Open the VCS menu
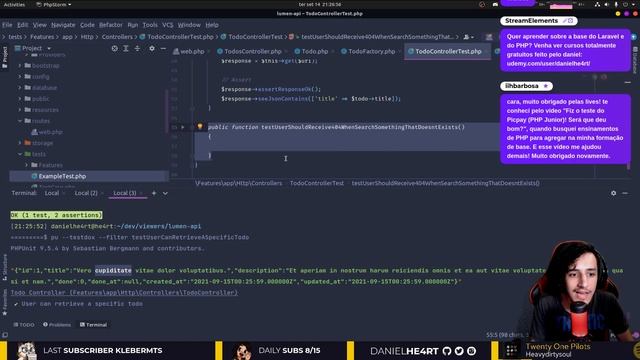Image resolution: width=640 pixels, height=360 pixels. pyautogui.click(x=168, y=25)
